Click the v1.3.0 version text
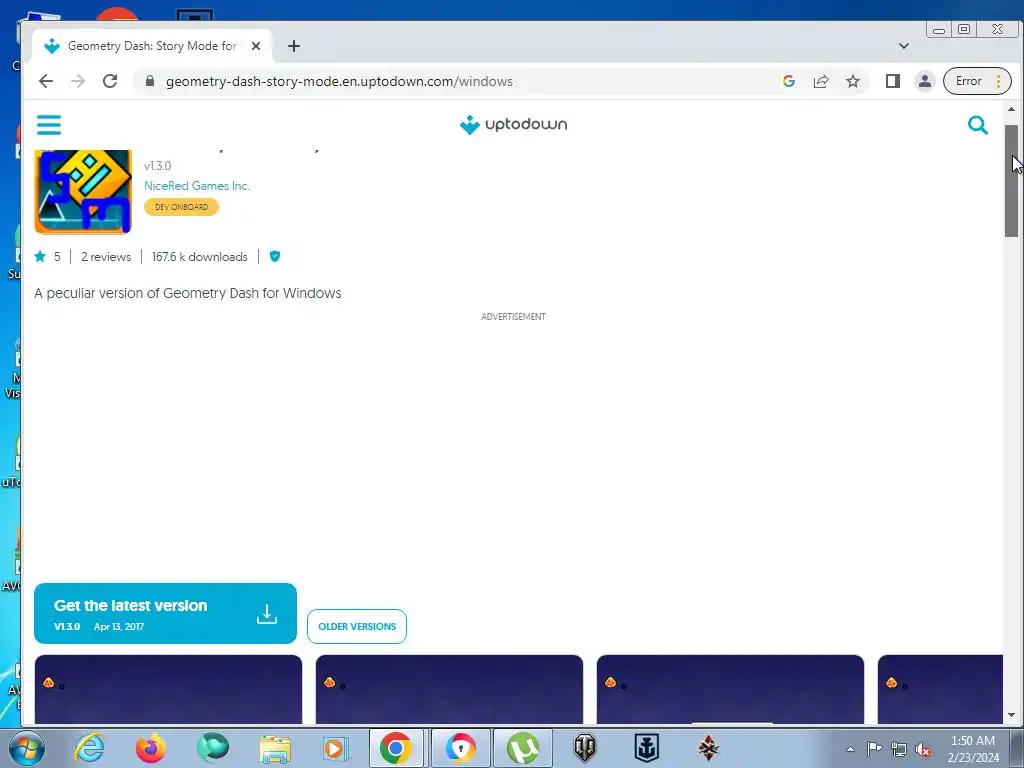 tap(157, 165)
